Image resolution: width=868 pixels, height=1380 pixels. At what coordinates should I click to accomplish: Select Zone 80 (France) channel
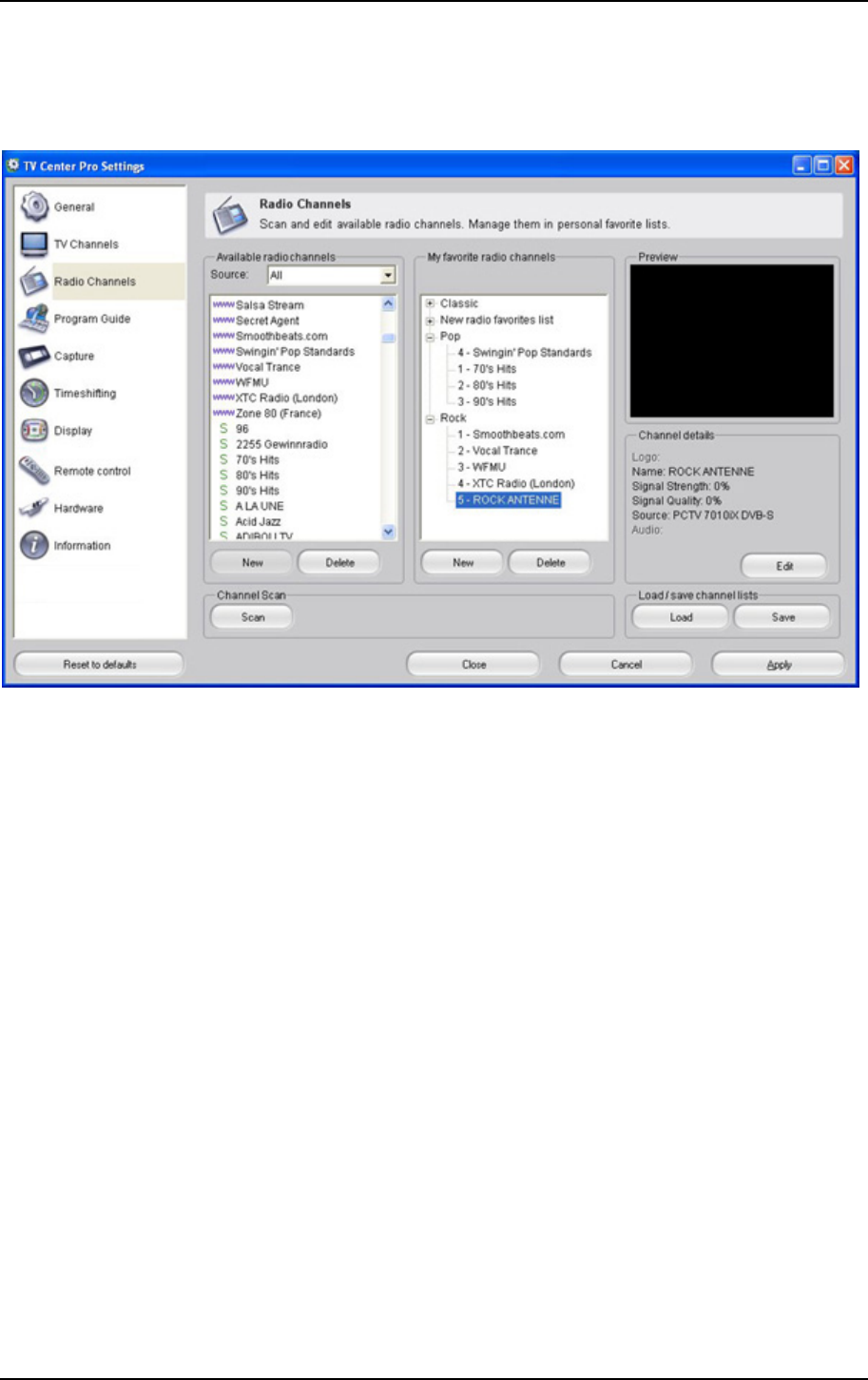coord(279,414)
